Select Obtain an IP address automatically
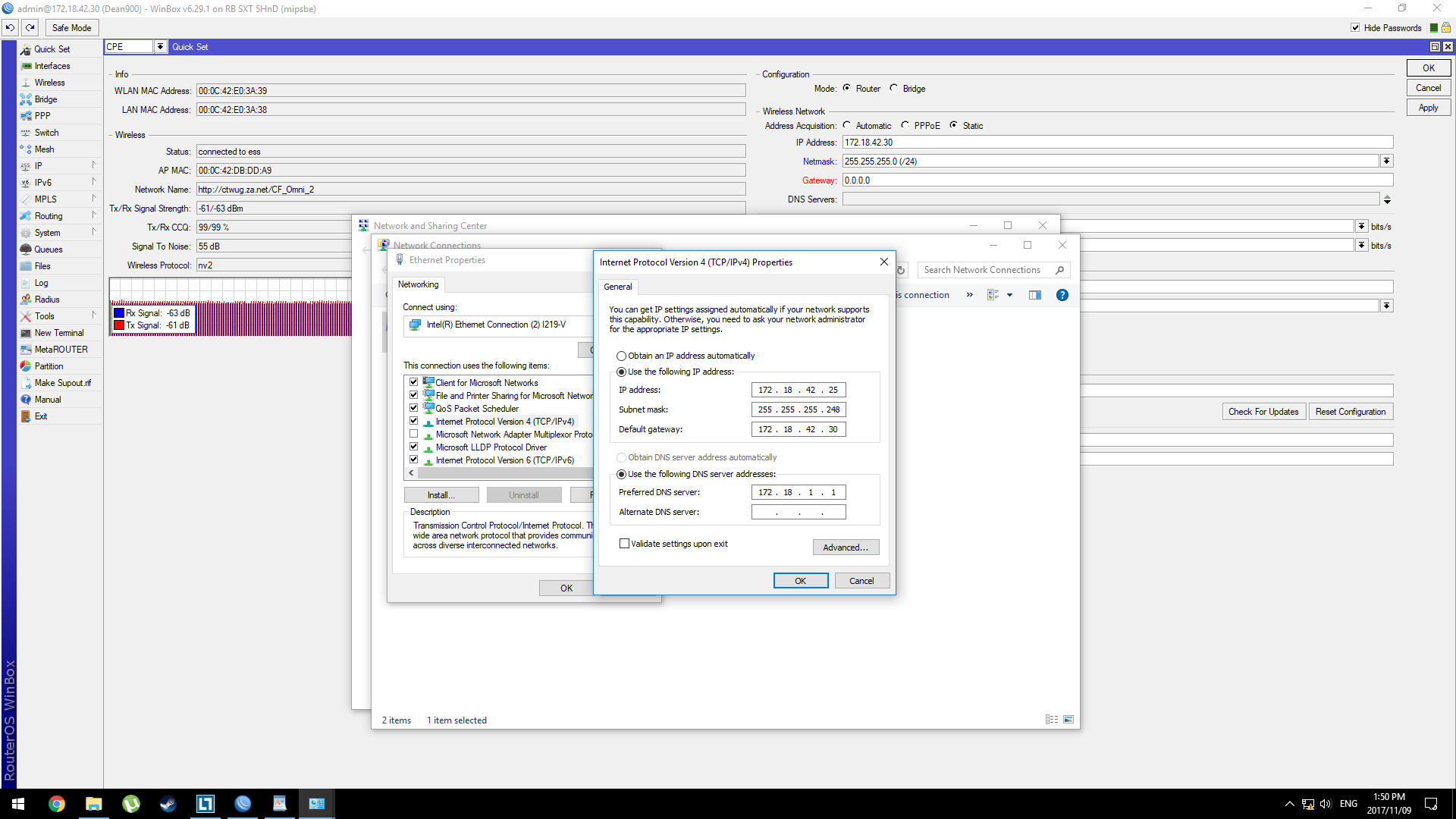1456x819 pixels. (x=622, y=356)
